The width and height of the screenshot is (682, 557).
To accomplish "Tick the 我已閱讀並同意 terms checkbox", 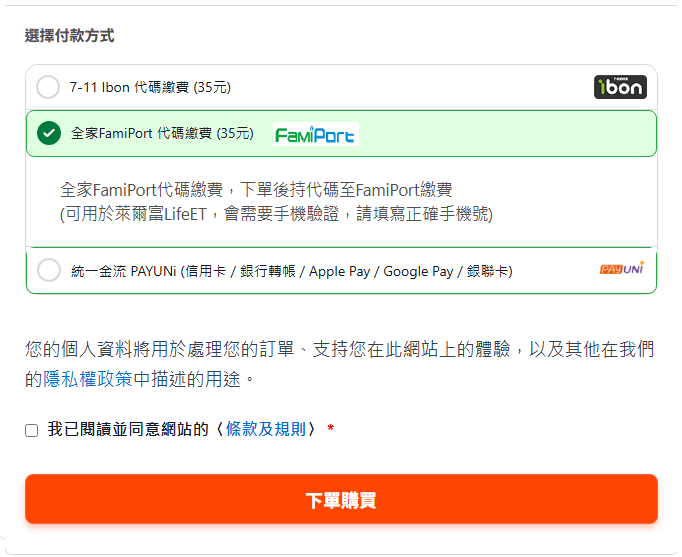I will coord(32,430).
